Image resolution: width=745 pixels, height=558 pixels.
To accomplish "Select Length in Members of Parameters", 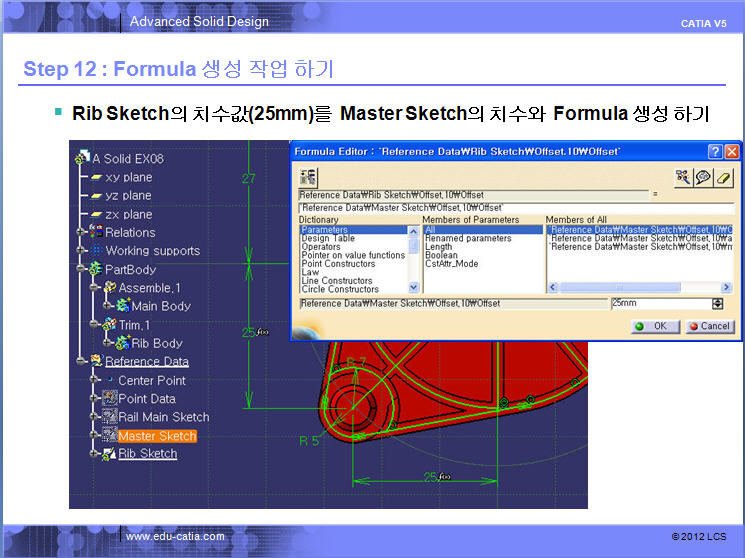I will pos(439,247).
